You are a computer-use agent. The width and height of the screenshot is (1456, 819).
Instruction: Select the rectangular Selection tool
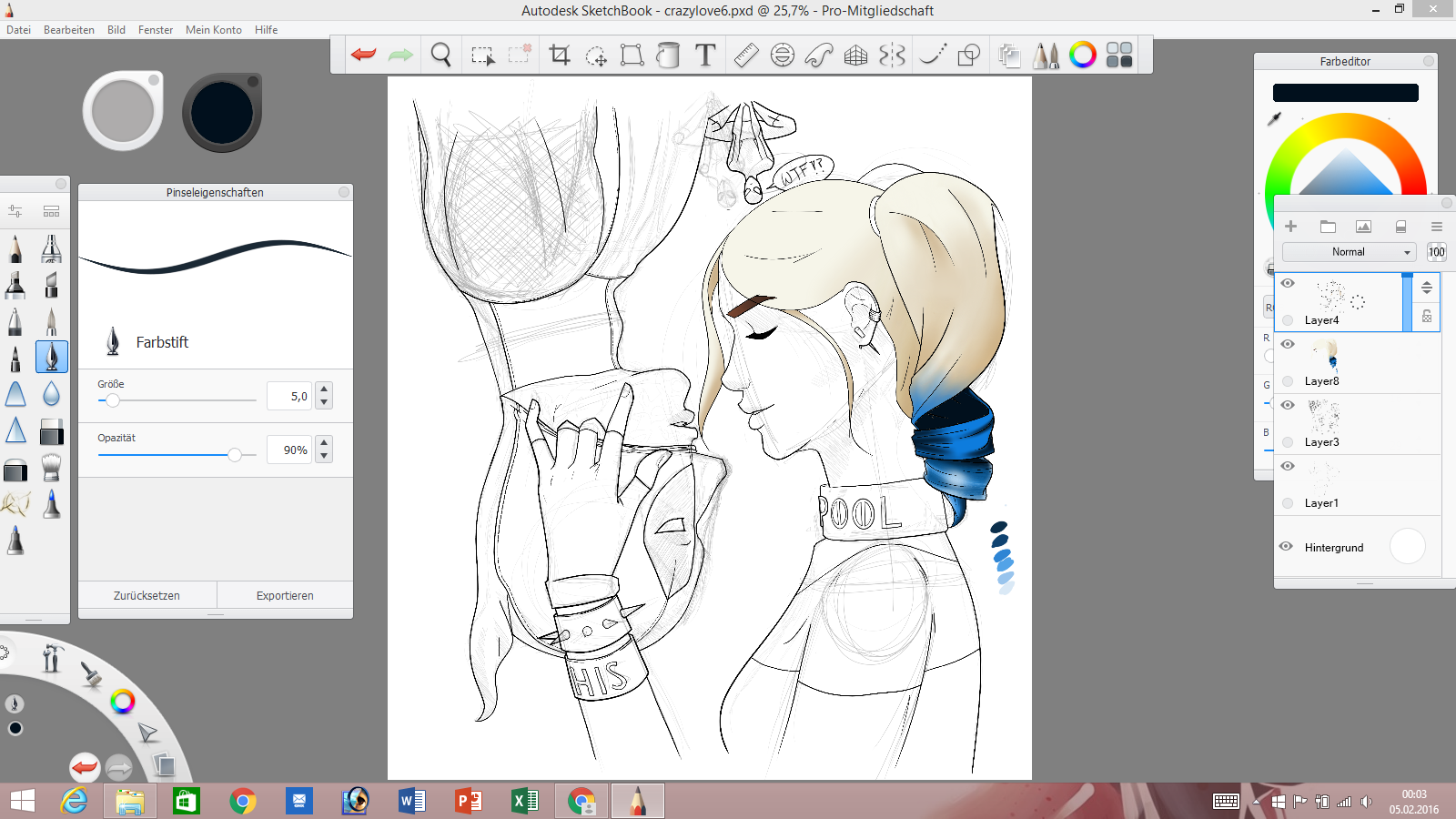483,56
